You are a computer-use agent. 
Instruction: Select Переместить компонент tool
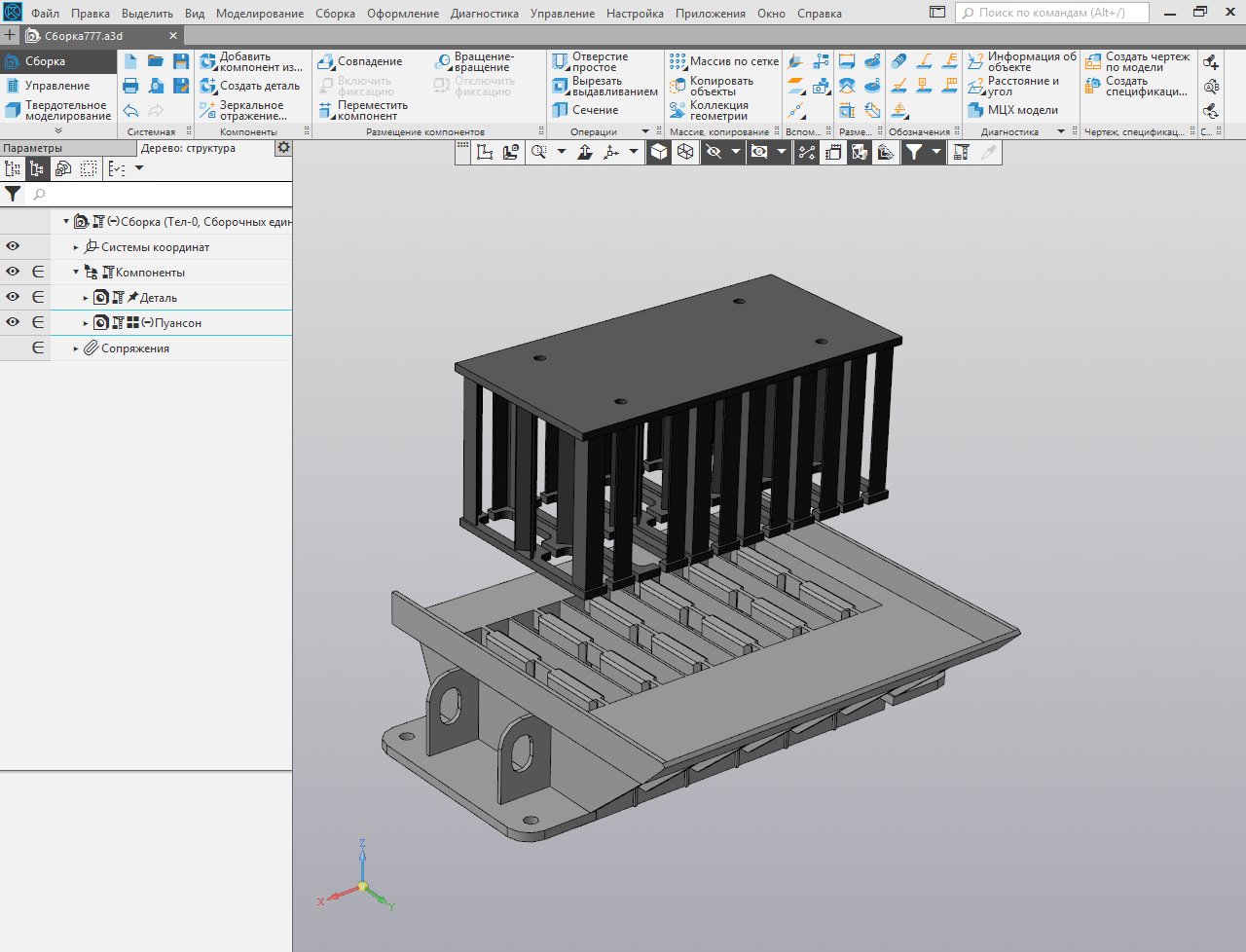point(363,111)
